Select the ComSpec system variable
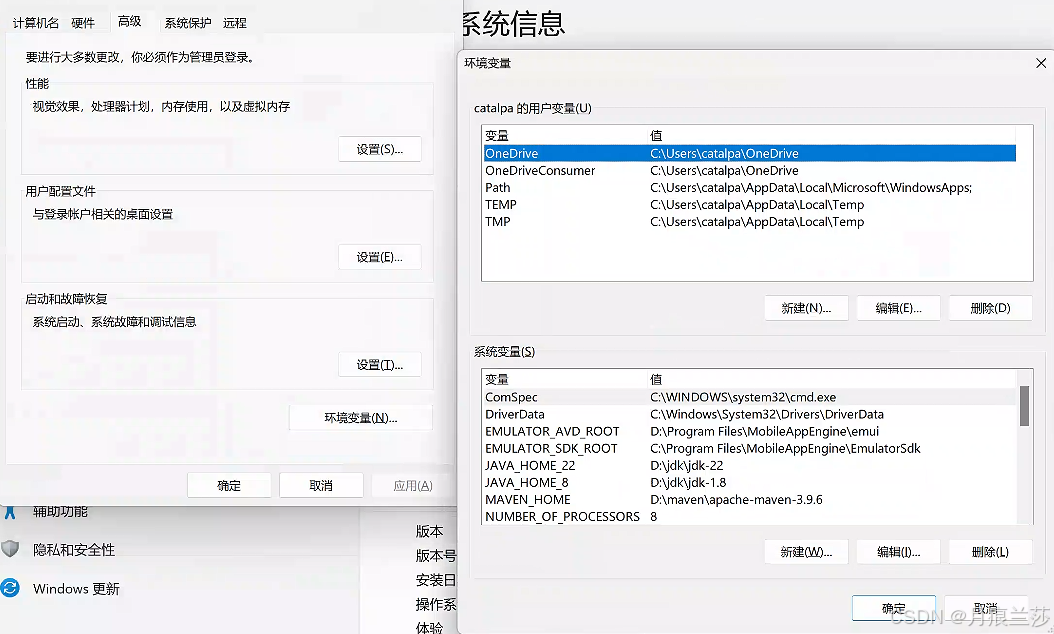The width and height of the screenshot is (1054, 634). tap(749, 397)
